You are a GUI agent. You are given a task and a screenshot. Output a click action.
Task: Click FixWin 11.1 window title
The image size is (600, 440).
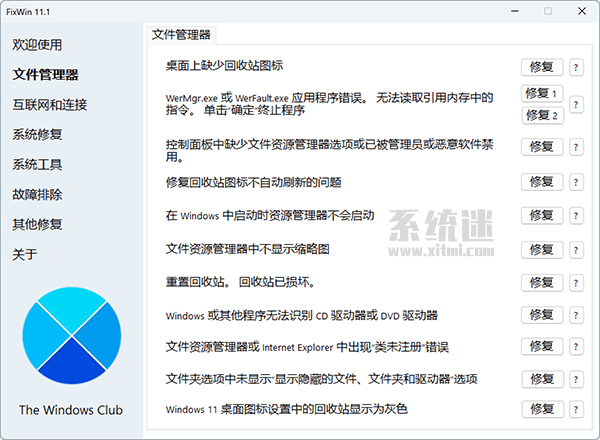28,12
